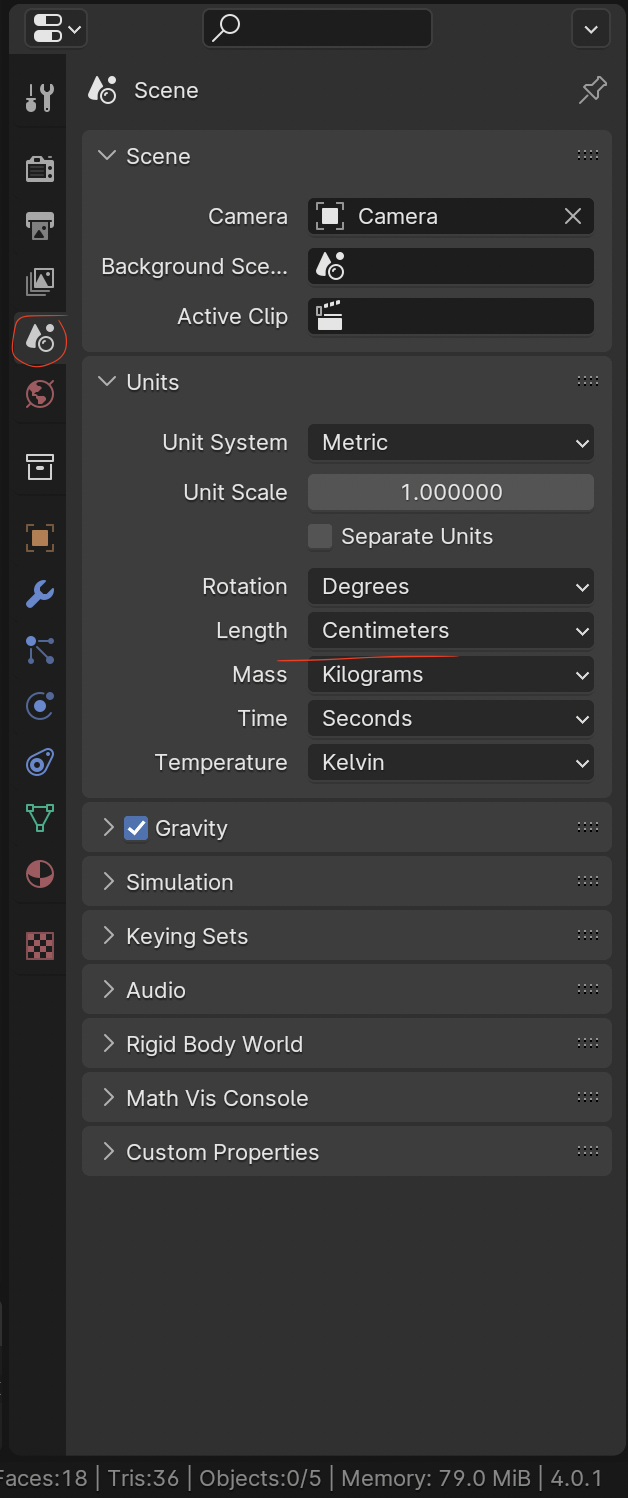Expand the Gravity panel
The width and height of the screenshot is (628, 1498).
[108, 828]
